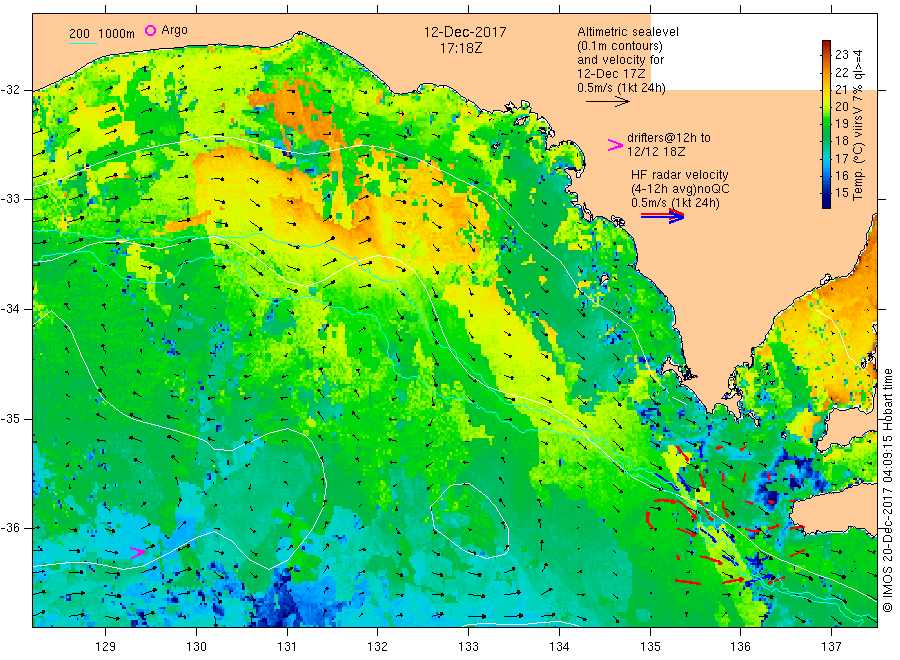Screen dimensions: 900x660
Task: Click the red-blue HF radar scale arrow
Action: [x=662, y=216]
